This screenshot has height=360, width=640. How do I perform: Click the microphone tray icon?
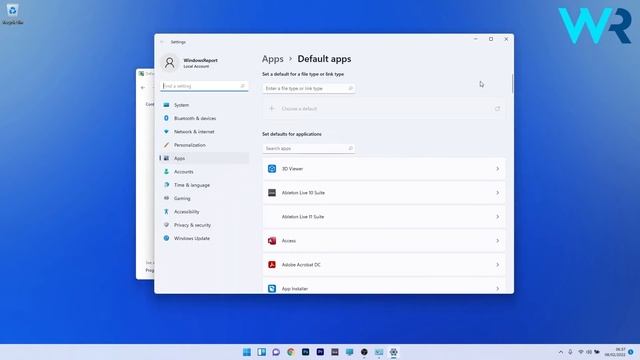570,352
